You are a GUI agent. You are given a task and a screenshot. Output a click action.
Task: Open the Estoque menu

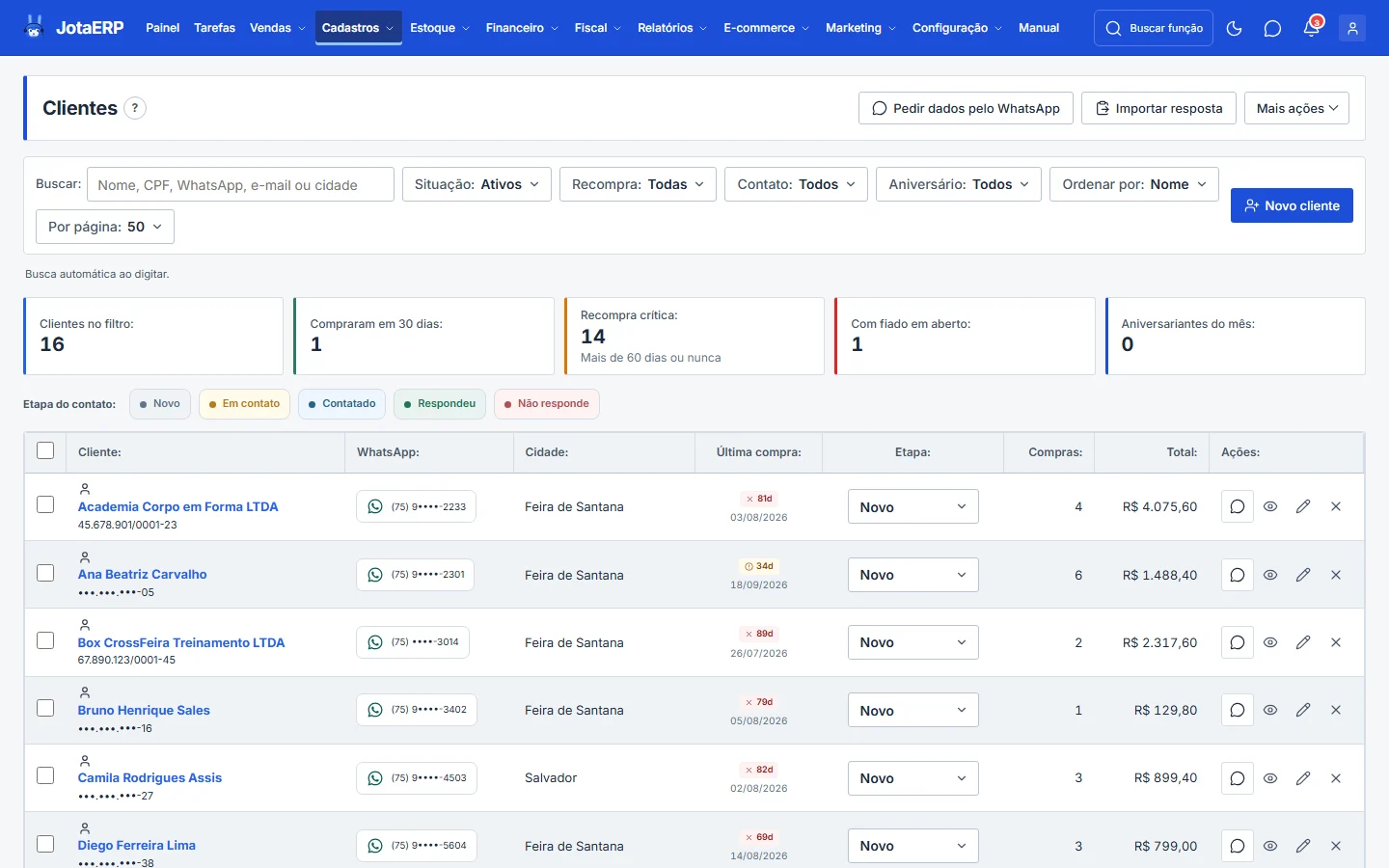[x=440, y=28]
